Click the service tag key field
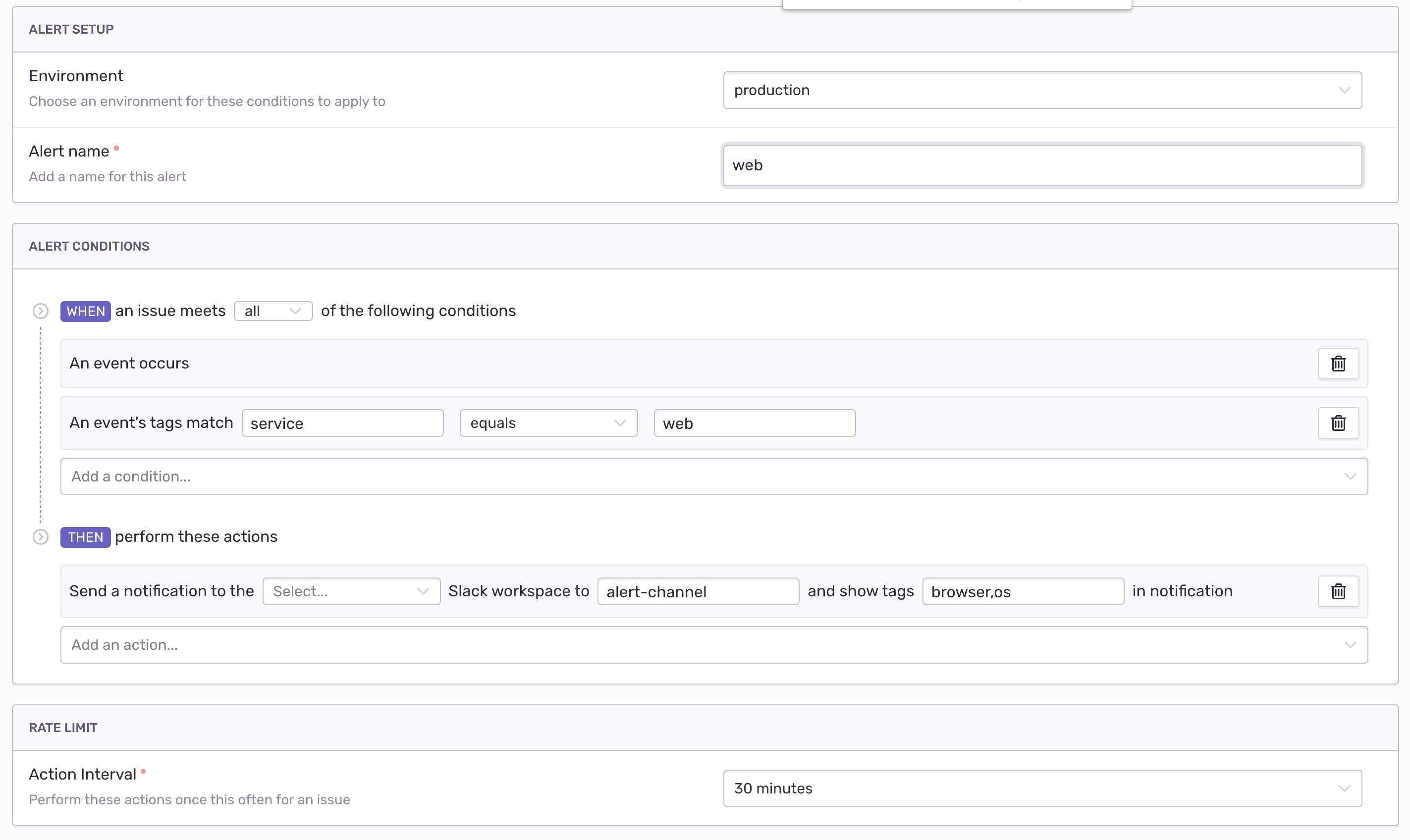 coord(342,423)
